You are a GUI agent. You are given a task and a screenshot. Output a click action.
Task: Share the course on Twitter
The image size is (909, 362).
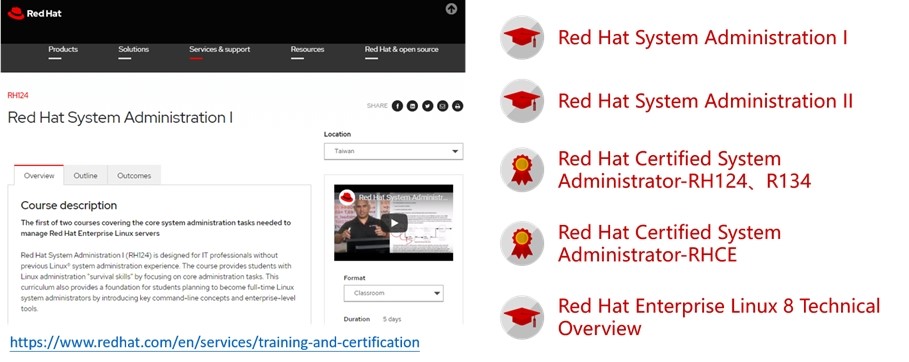tap(427, 106)
